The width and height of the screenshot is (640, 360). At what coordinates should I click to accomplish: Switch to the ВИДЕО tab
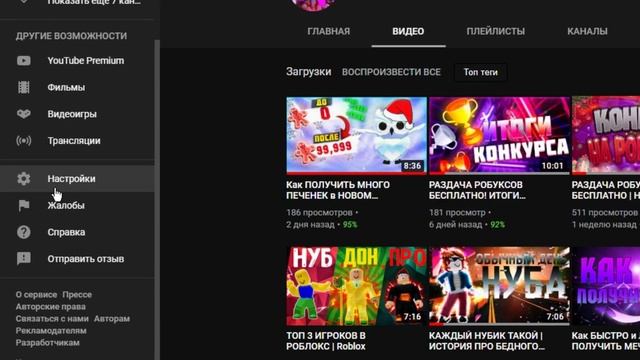click(x=408, y=31)
